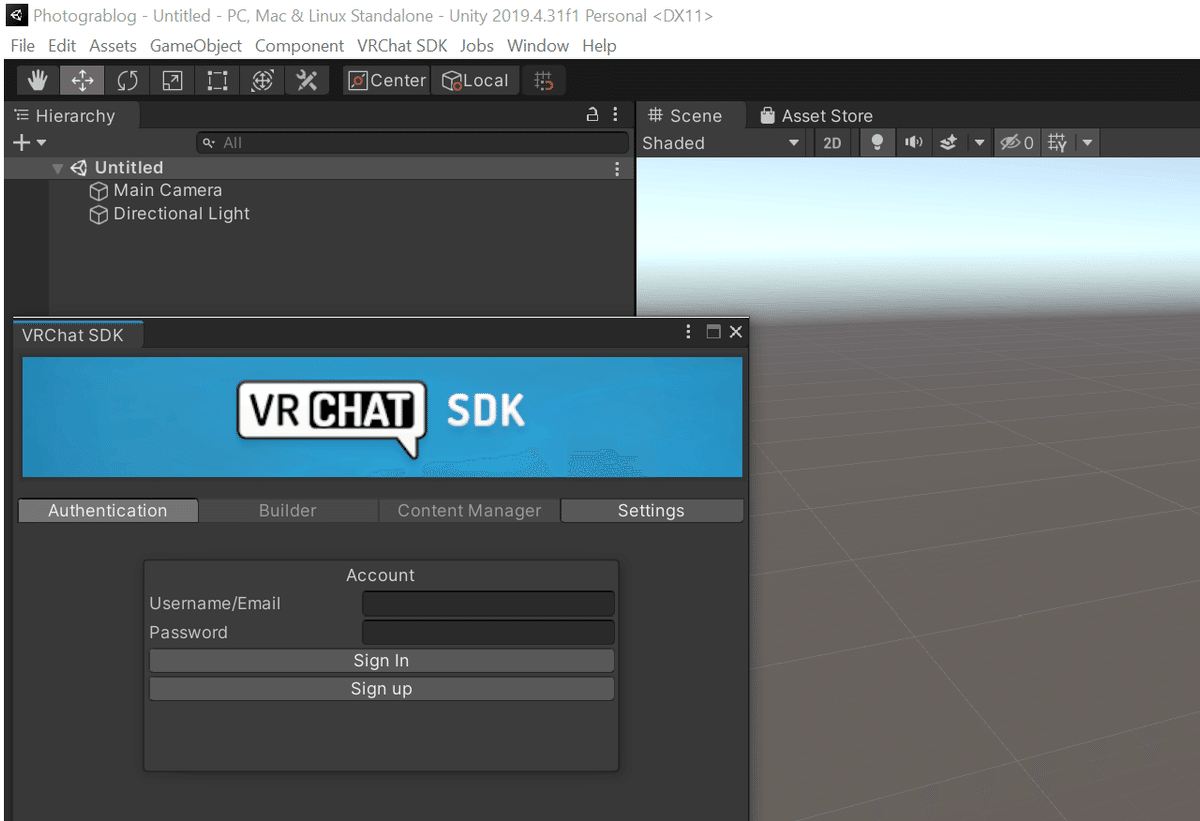
Task: Open the Help menu
Action: 599,46
